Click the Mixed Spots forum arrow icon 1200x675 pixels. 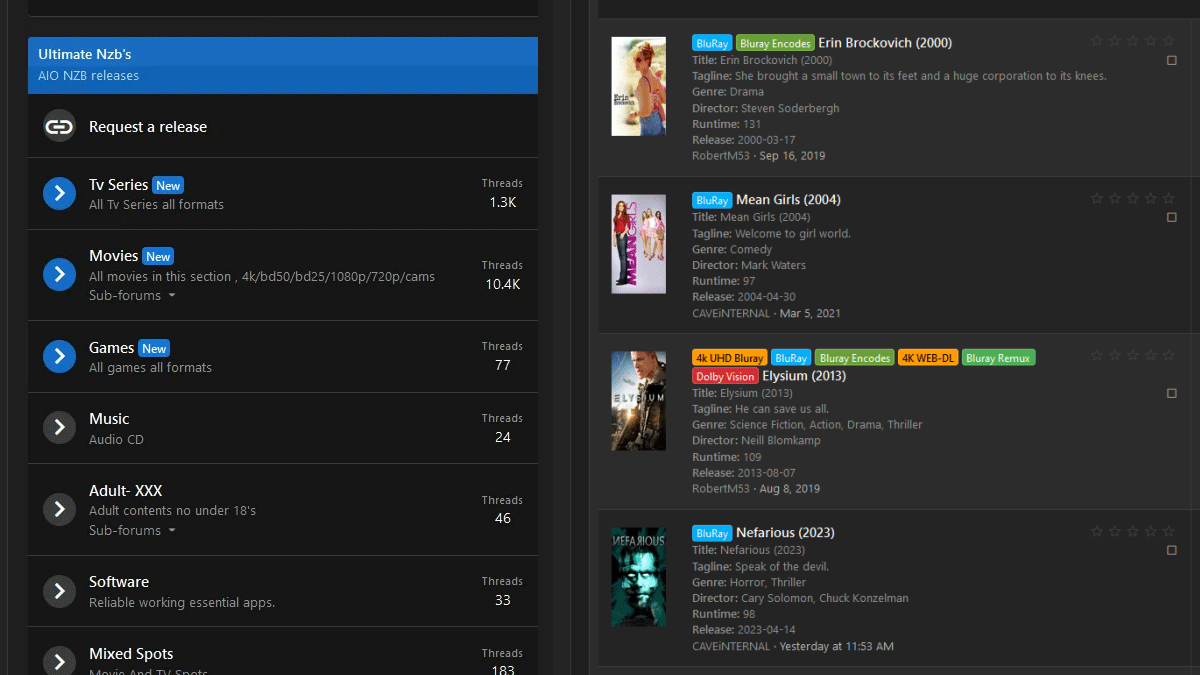click(x=59, y=661)
